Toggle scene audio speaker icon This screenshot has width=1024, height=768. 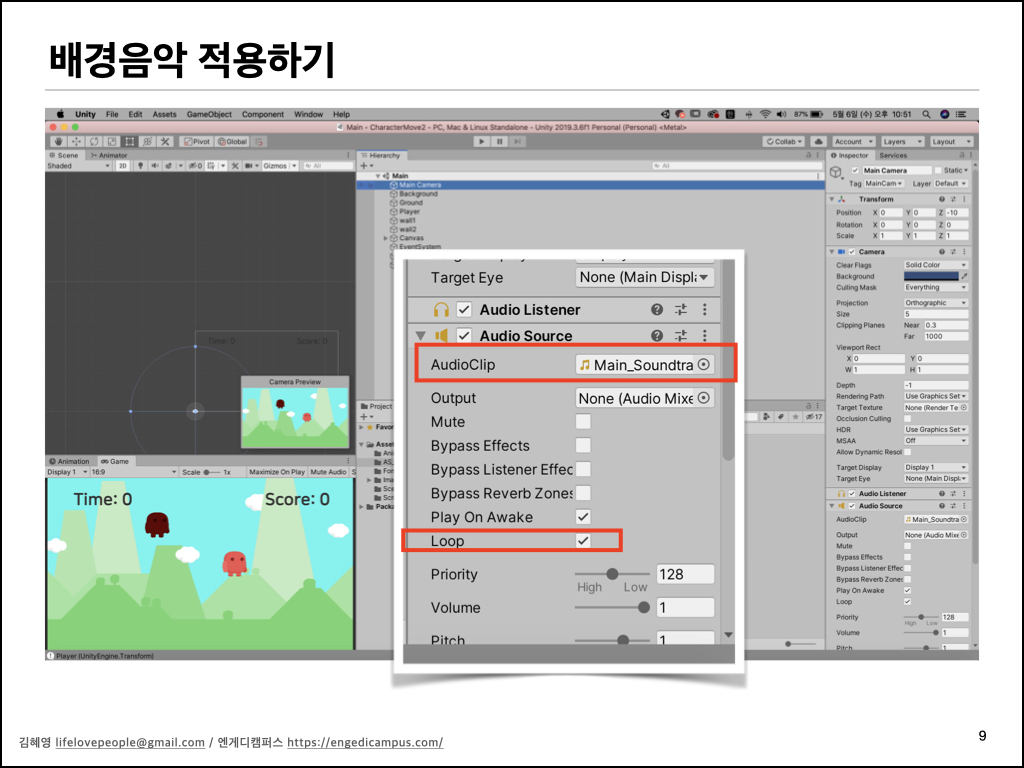pos(155,166)
